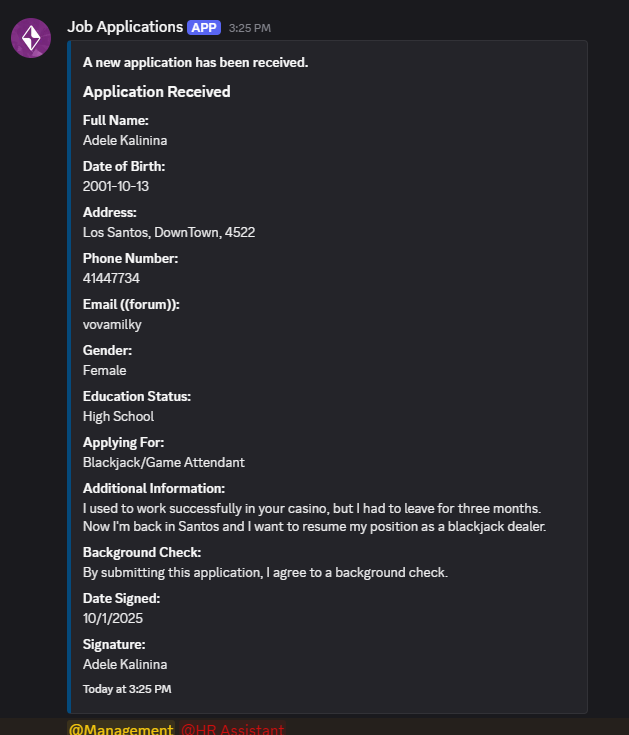Click the Application Received embed title
Image resolution: width=629 pixels, height=735 pixels.
[157, 91]
